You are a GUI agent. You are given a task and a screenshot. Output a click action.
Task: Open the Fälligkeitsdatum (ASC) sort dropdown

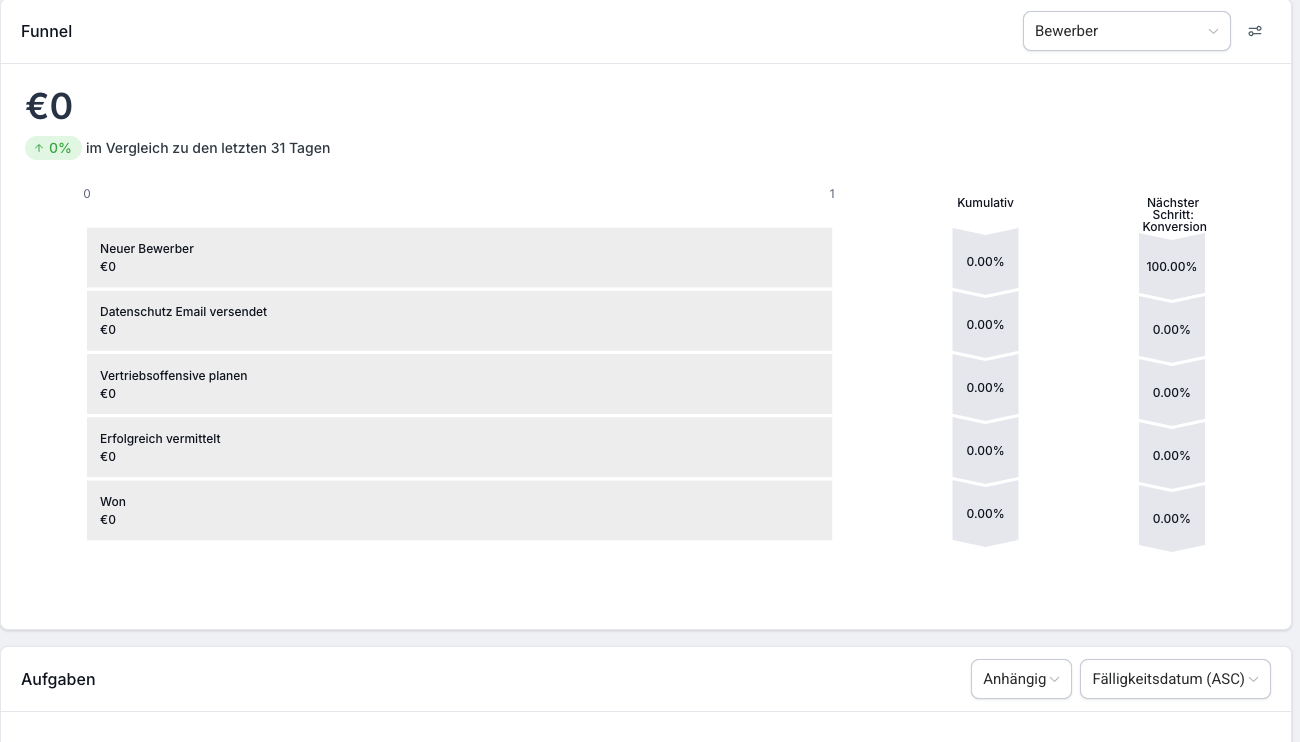[x=1175, y=679]
